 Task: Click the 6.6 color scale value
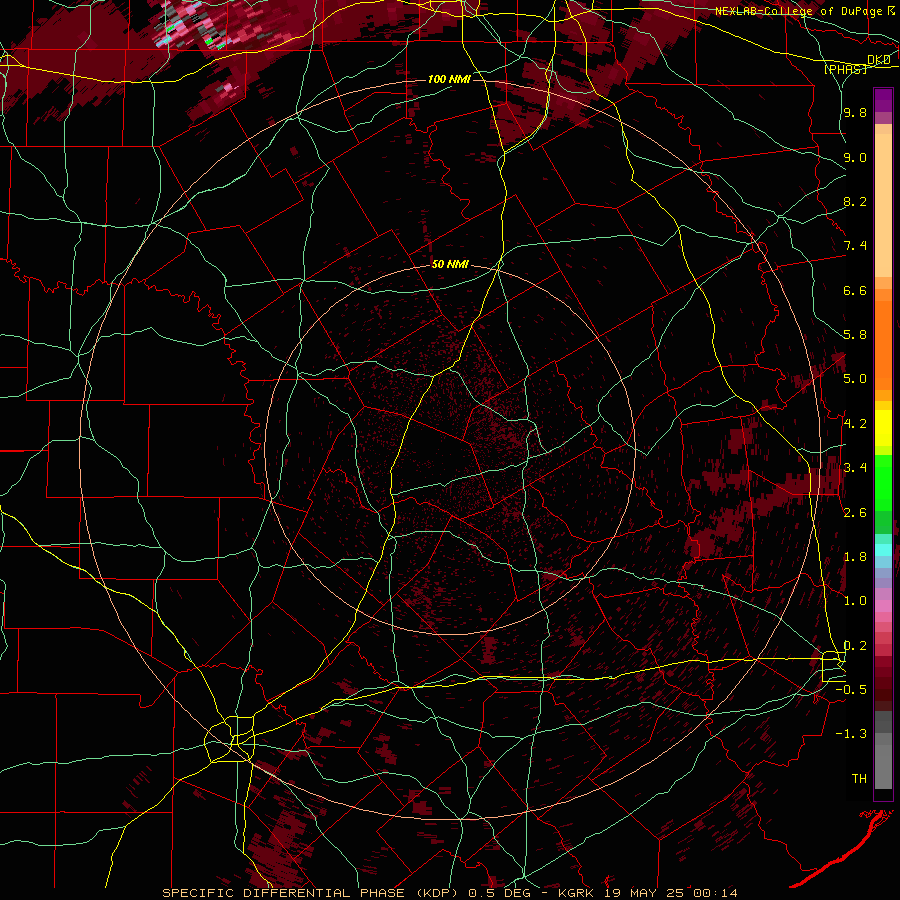(x=855, y=290)
